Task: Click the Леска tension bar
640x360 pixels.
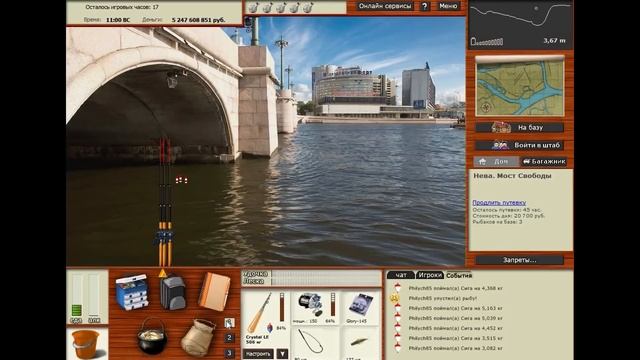Action: click(326, 281)
